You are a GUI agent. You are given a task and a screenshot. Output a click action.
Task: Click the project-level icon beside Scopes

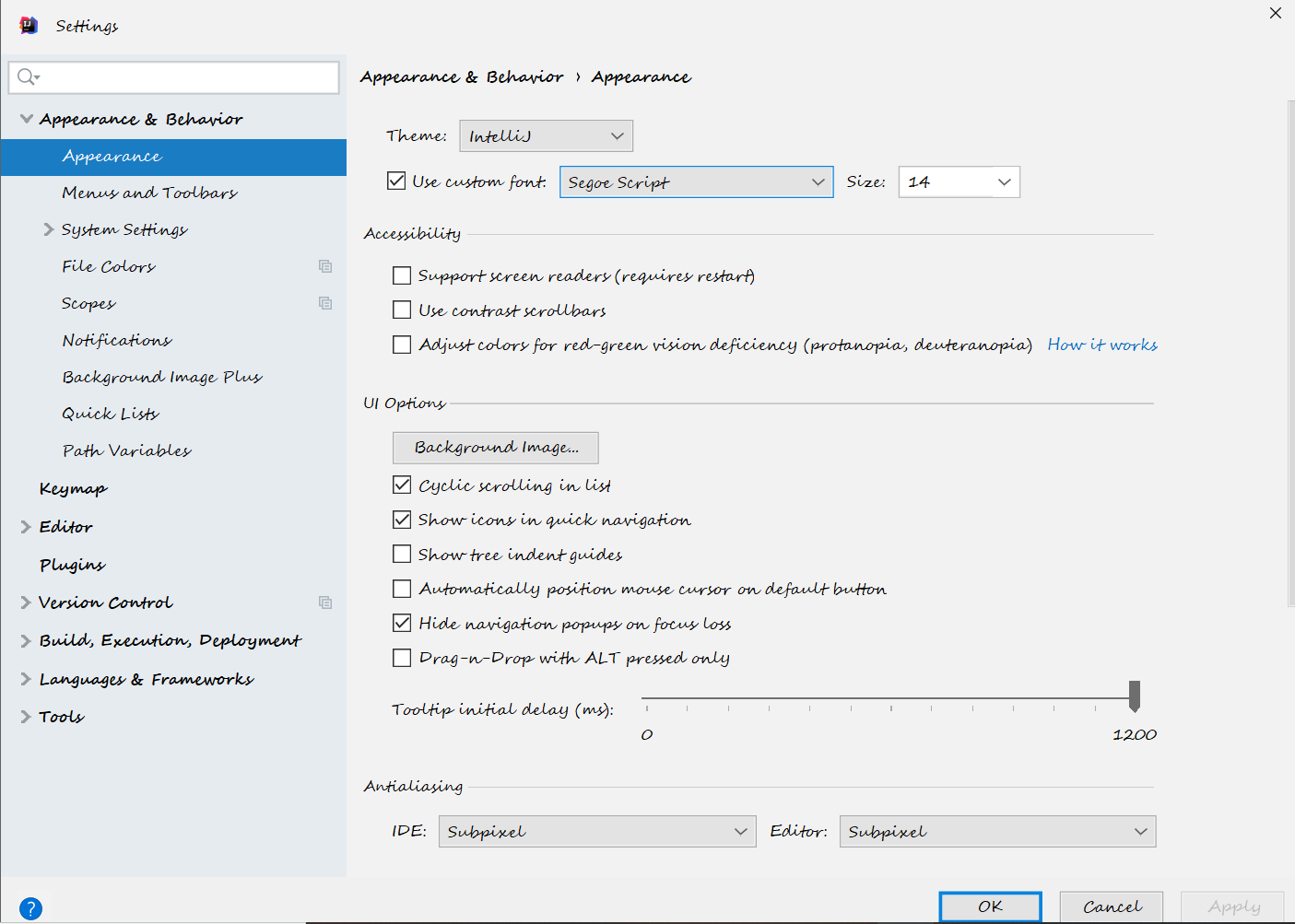point(325,303)
